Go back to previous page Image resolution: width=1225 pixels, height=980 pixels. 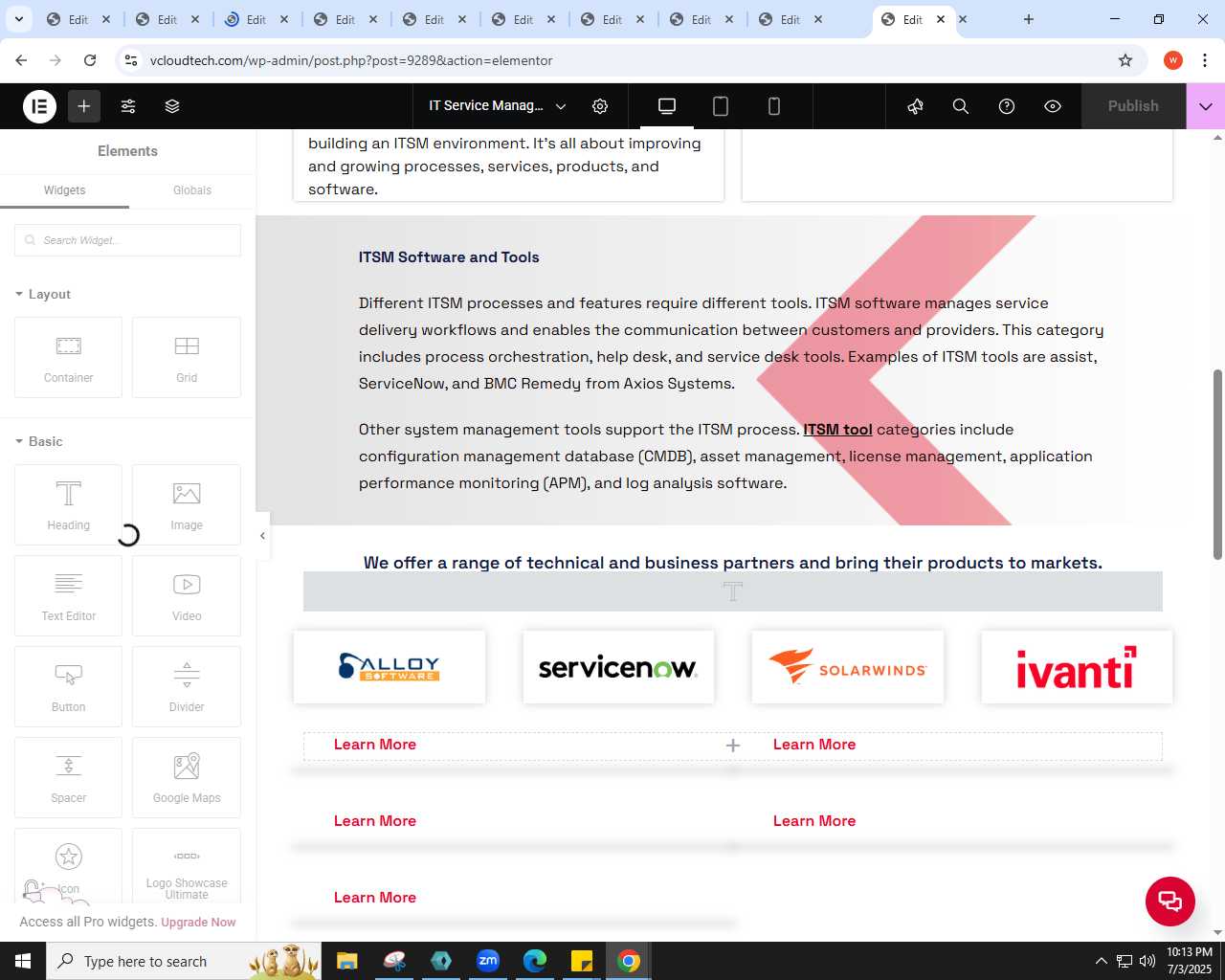tap(21, 60)
